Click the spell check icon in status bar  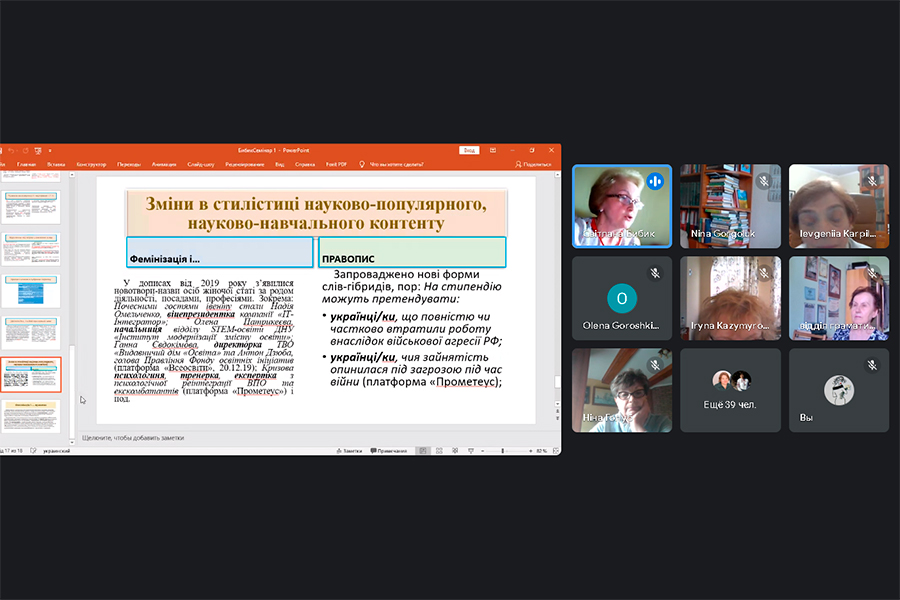click(33, 451)
